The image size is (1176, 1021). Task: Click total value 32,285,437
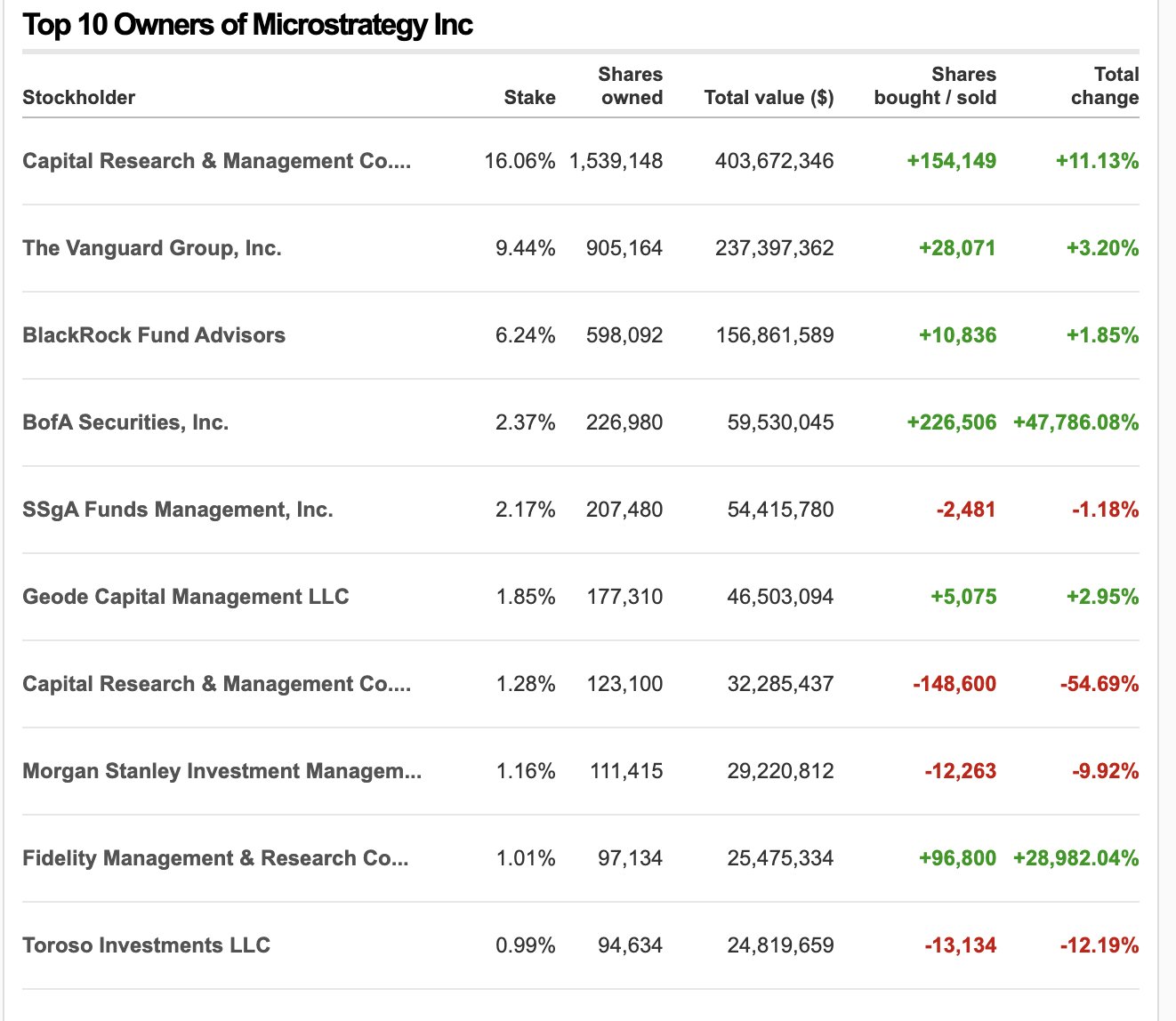tap(781, 684)
